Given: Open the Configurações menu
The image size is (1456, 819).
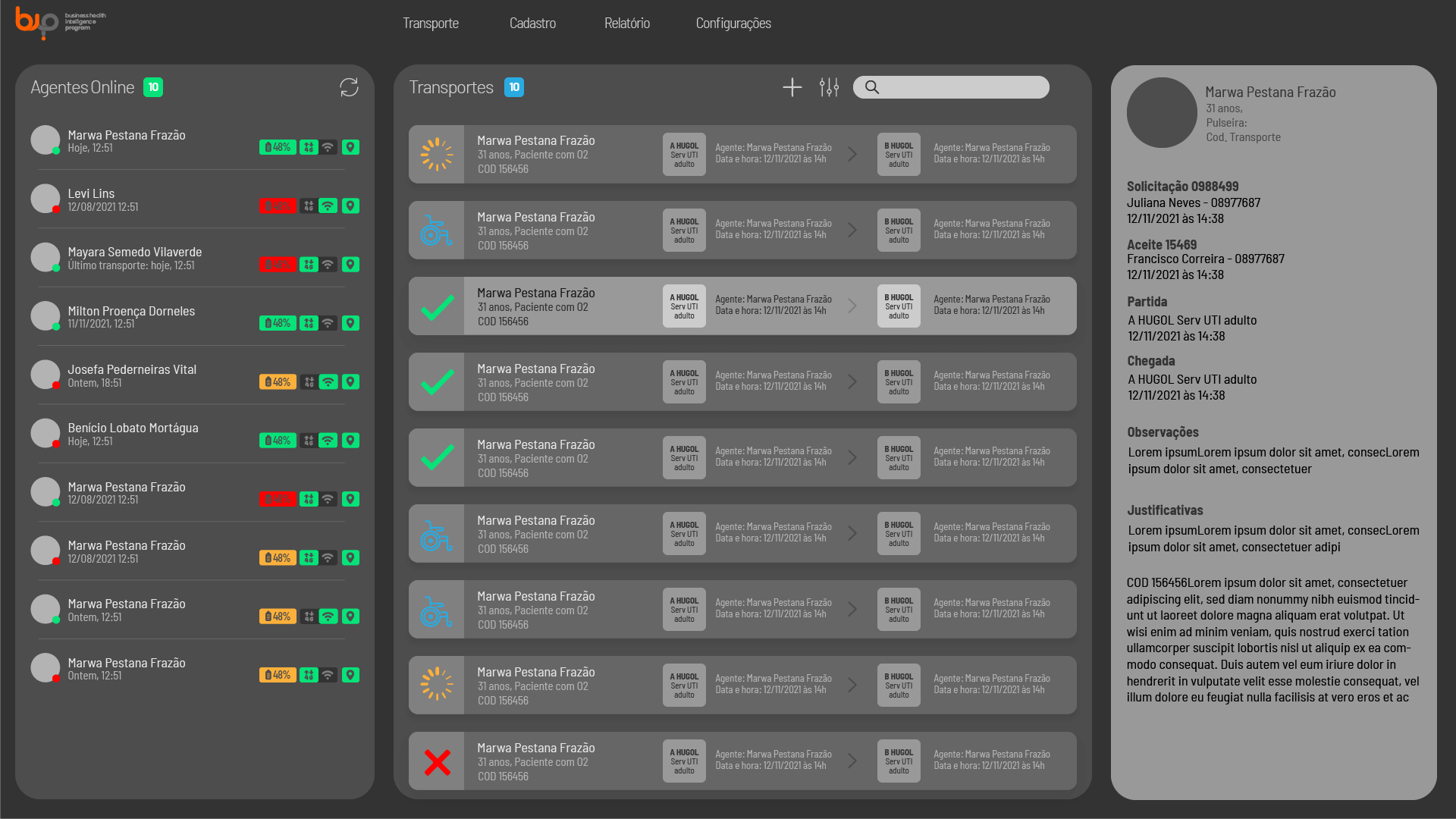Looking at the screenshot, I should point(733,24).
